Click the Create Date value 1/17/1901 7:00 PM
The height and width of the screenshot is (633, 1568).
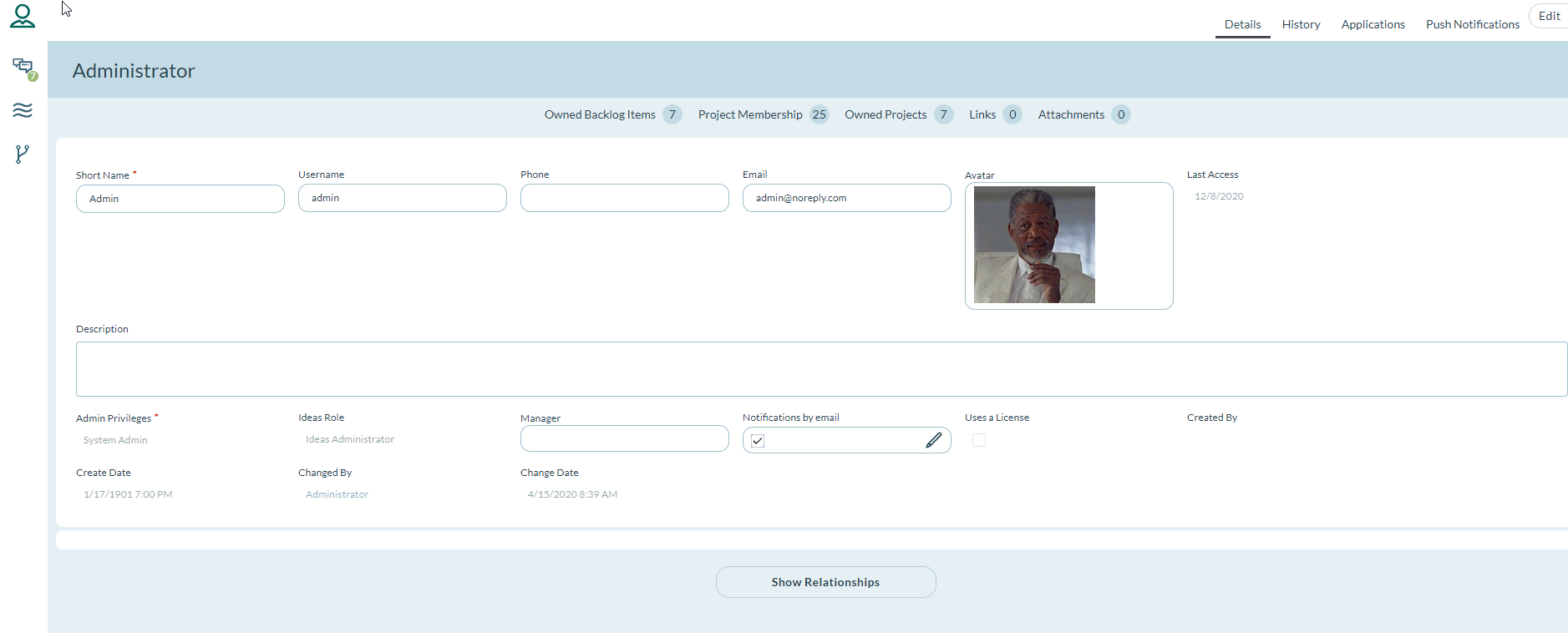tap(128, 494)
